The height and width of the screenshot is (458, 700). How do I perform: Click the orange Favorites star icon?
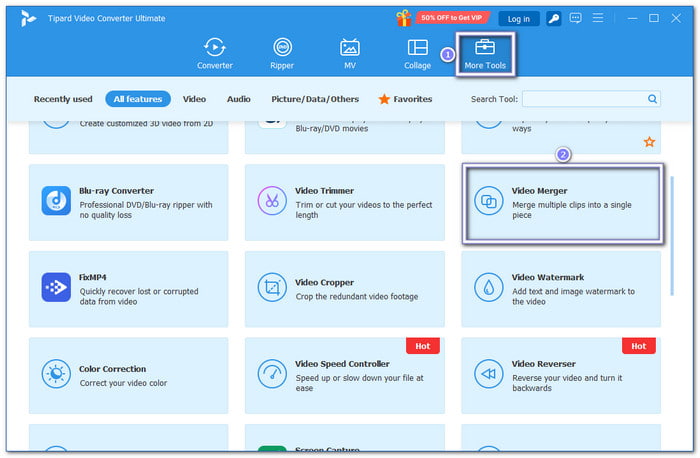tap(384, 99)
